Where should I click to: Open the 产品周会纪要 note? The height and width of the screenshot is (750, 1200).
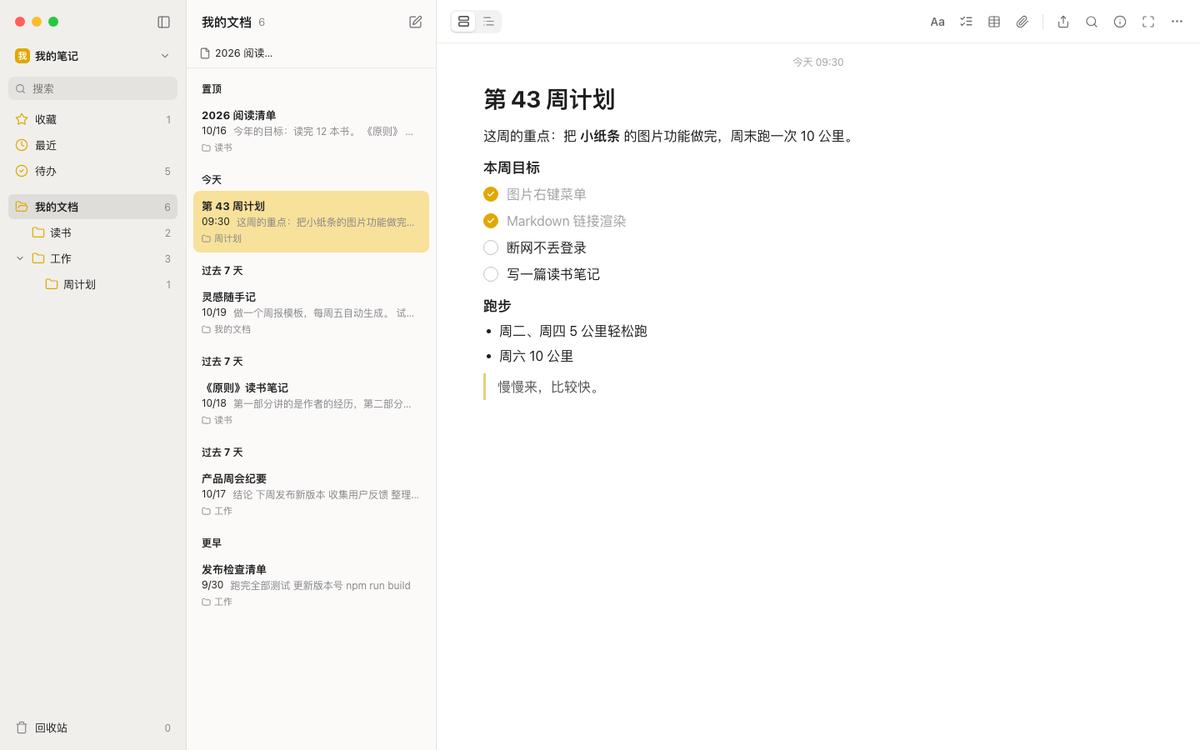pos(311,494)
